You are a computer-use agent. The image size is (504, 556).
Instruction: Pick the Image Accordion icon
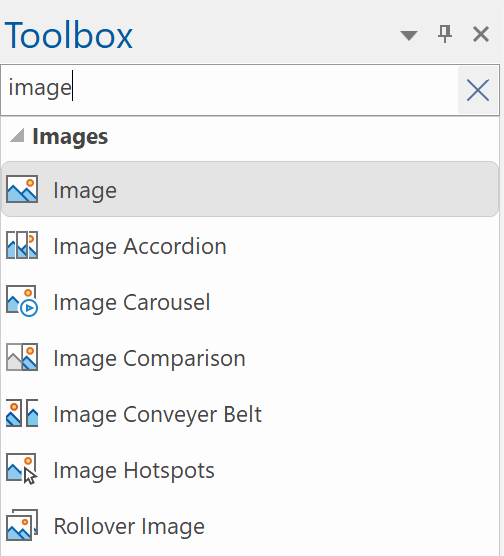click(22, 245)
